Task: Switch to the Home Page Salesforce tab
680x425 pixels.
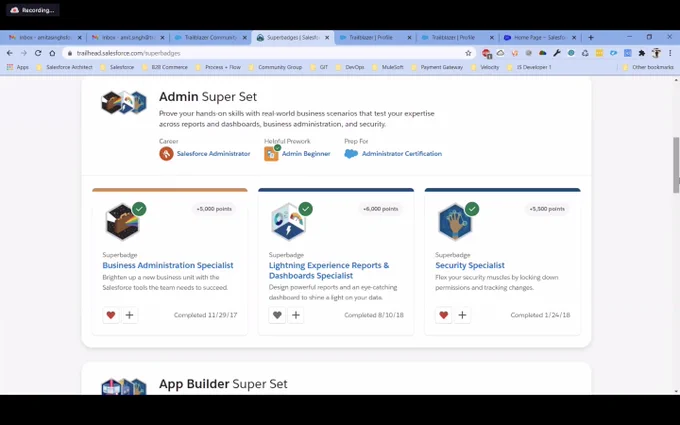Action: click(539, 38)
